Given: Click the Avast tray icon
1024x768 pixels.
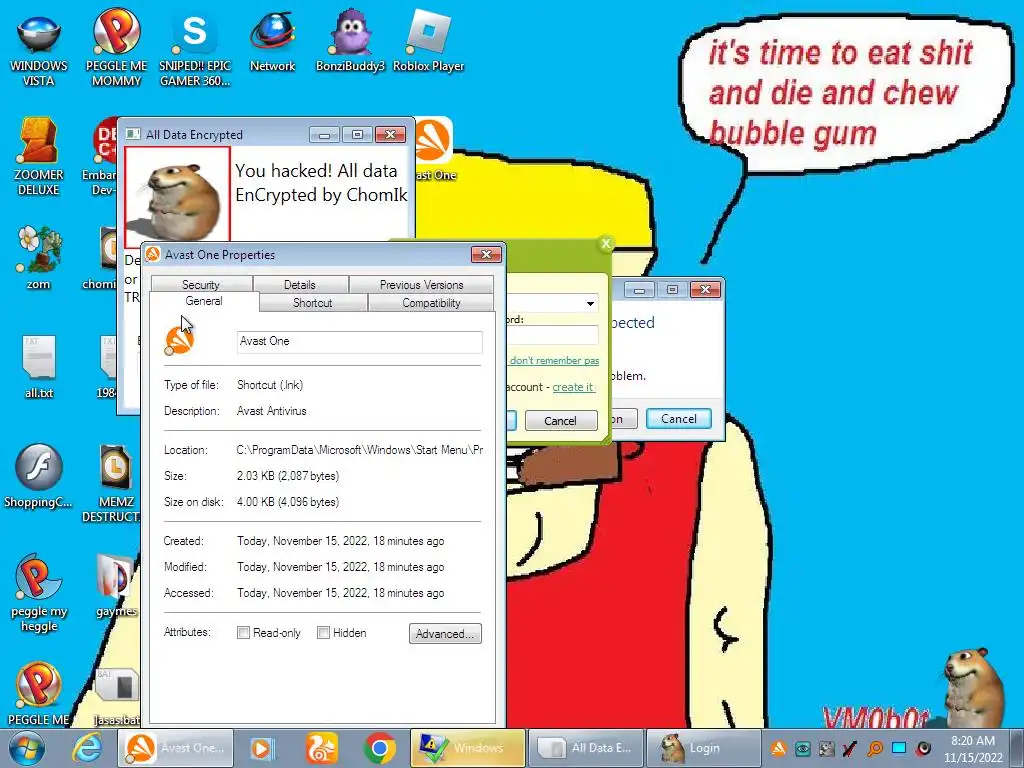Looking at the screenshot, I should tap(778, 748).
